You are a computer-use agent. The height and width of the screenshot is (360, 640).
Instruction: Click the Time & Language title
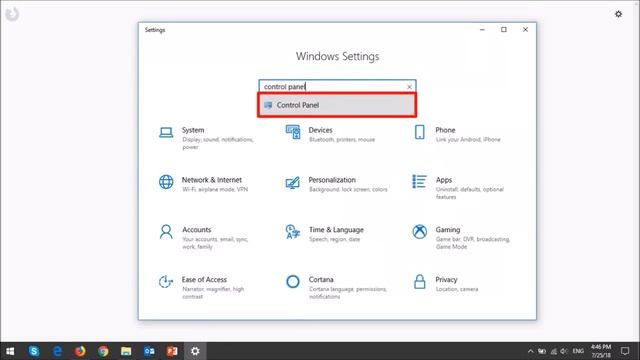(336, 230)
